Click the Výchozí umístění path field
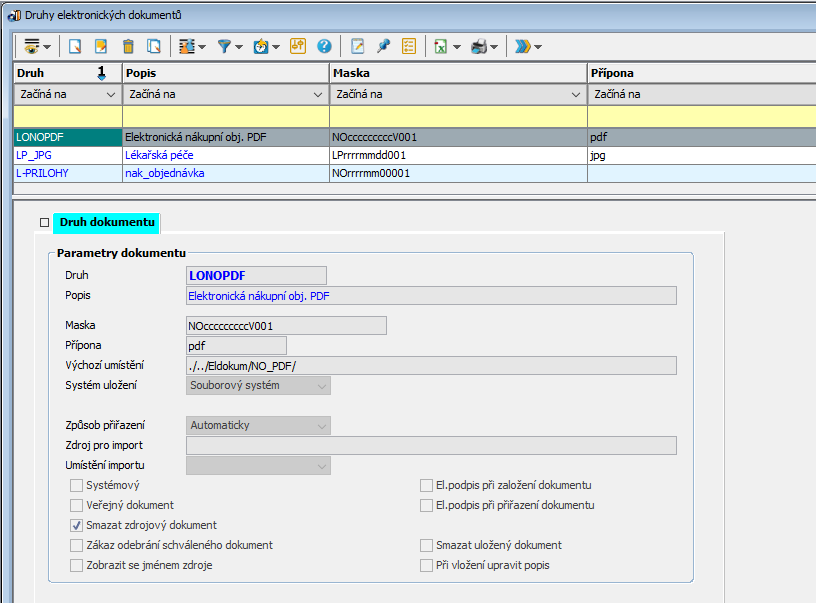Screen dimensions: 816x603 (x=431, y=365)
